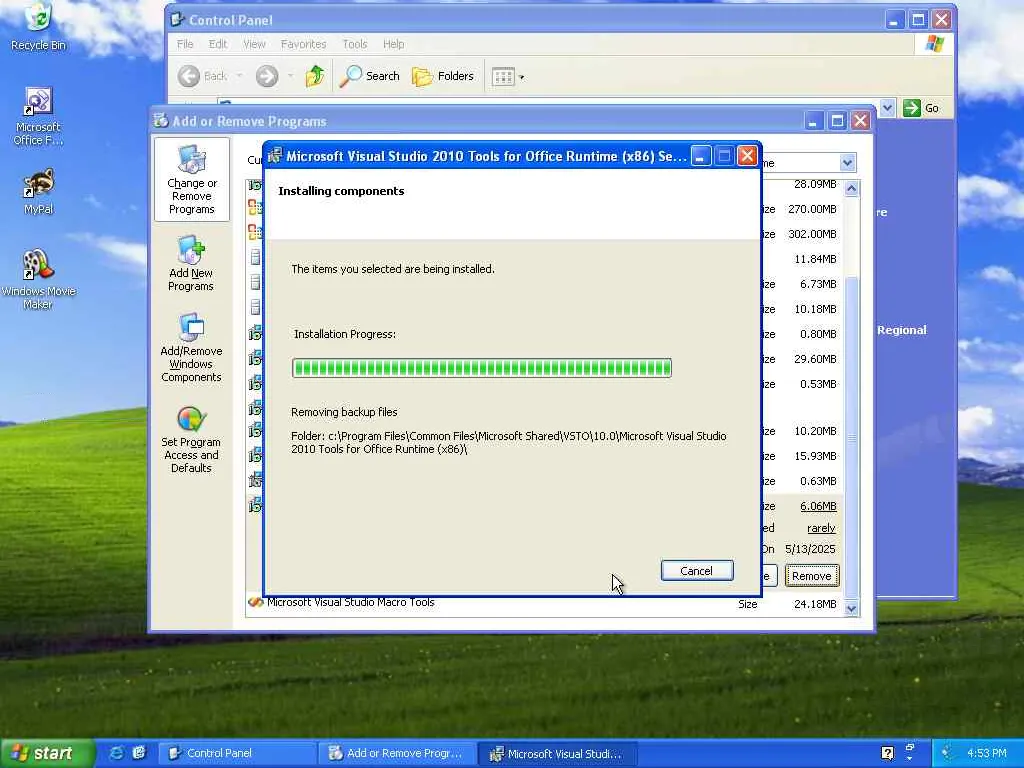
Task: Open Favorites menu in Control Panel
Action: coord(303,44)
